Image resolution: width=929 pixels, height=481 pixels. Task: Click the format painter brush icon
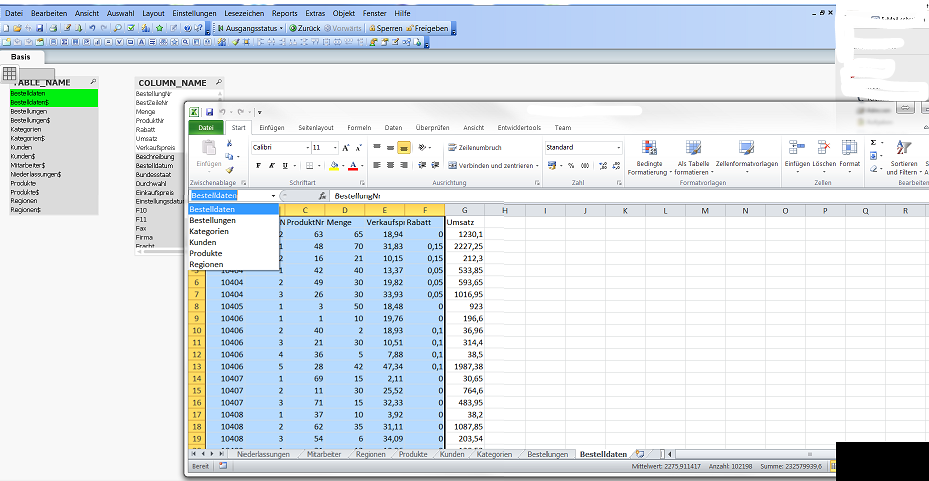point(229,170)
